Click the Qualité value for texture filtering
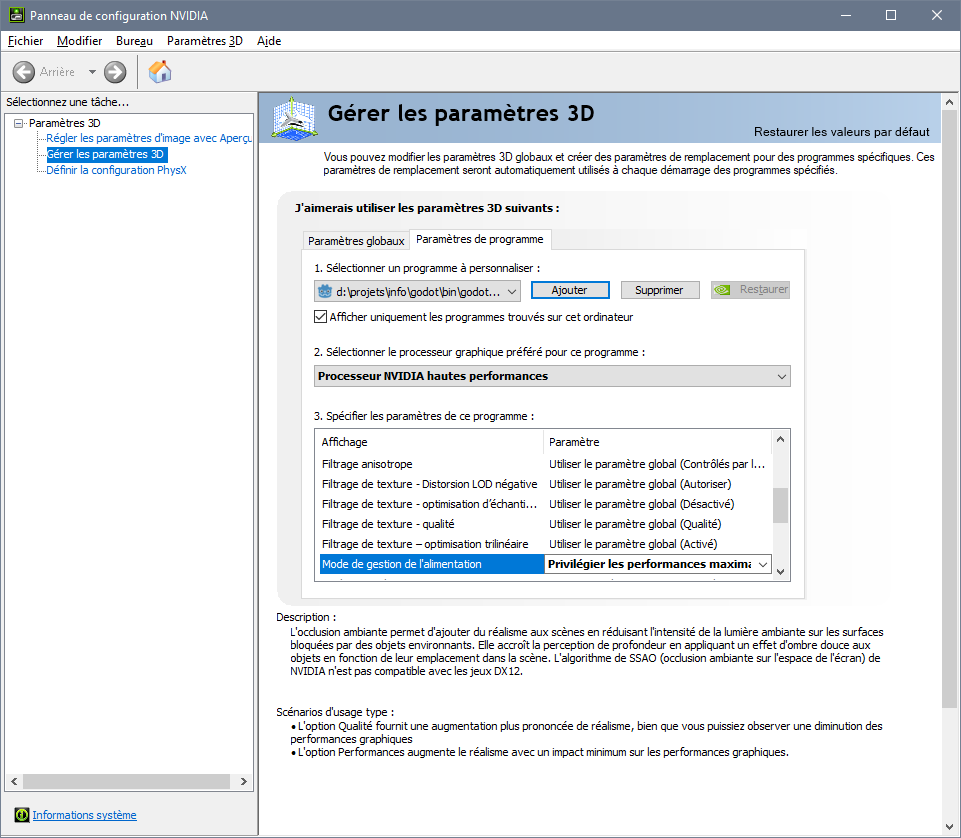The width and height of the screenshot is (961, 838). click(635, 524)
